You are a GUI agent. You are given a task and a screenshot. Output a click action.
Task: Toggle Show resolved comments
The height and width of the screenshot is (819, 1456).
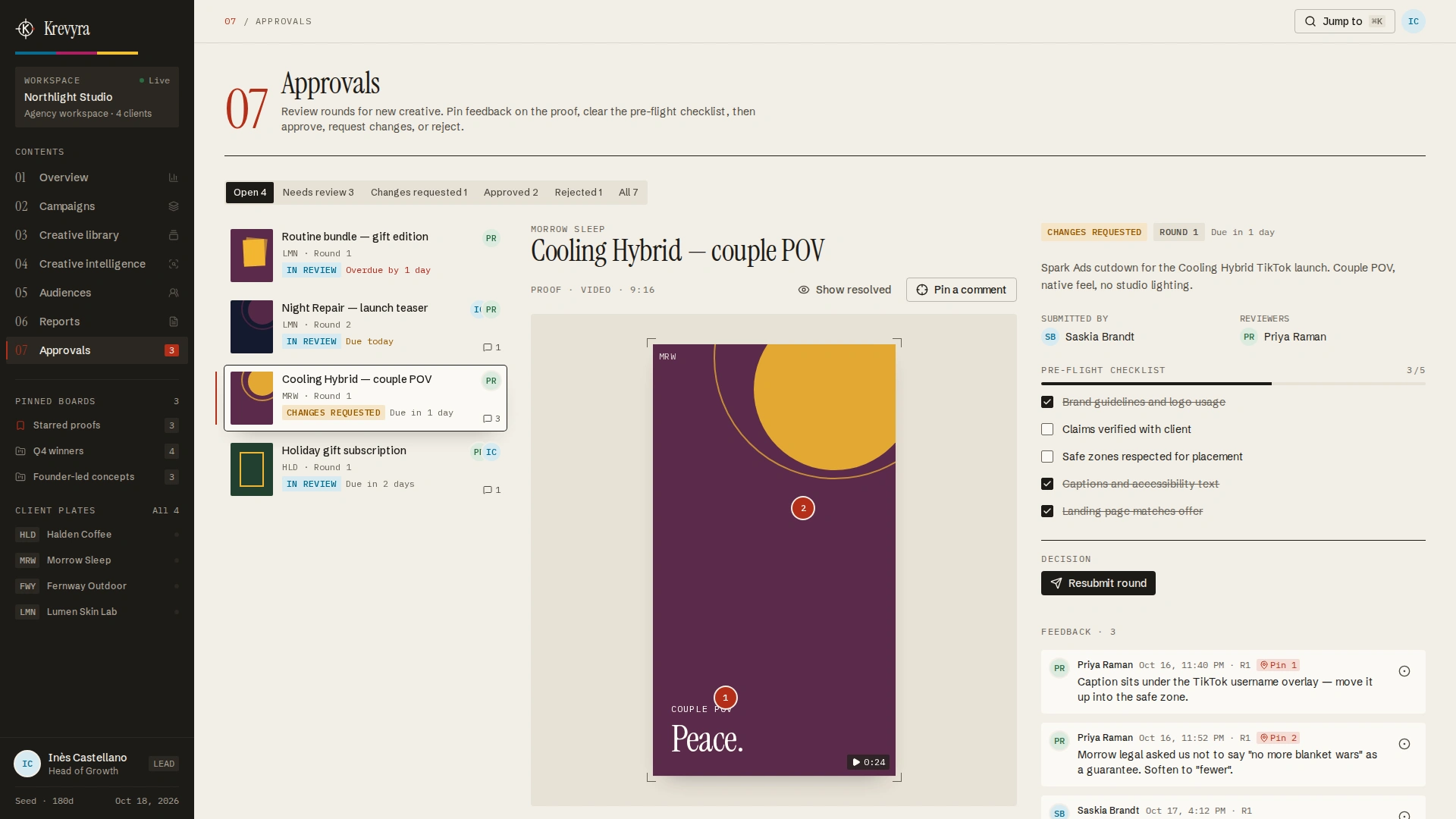(x=844, y=290)
